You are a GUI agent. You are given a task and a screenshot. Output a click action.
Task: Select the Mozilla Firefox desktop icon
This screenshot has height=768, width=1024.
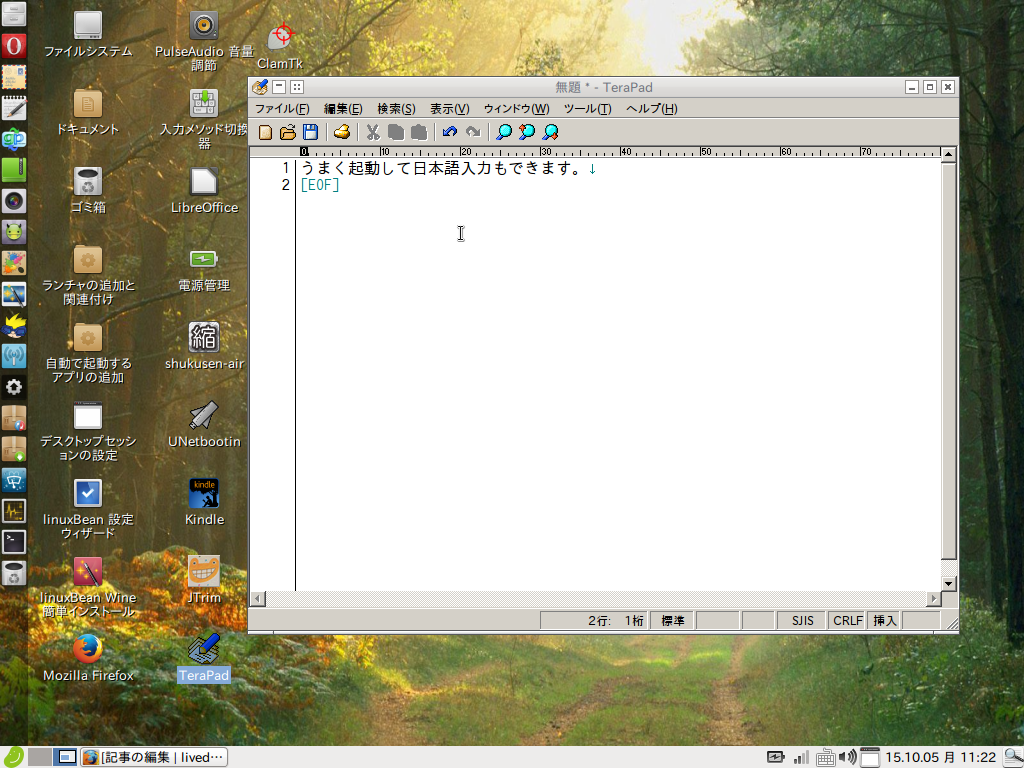[x=88, y=658]
